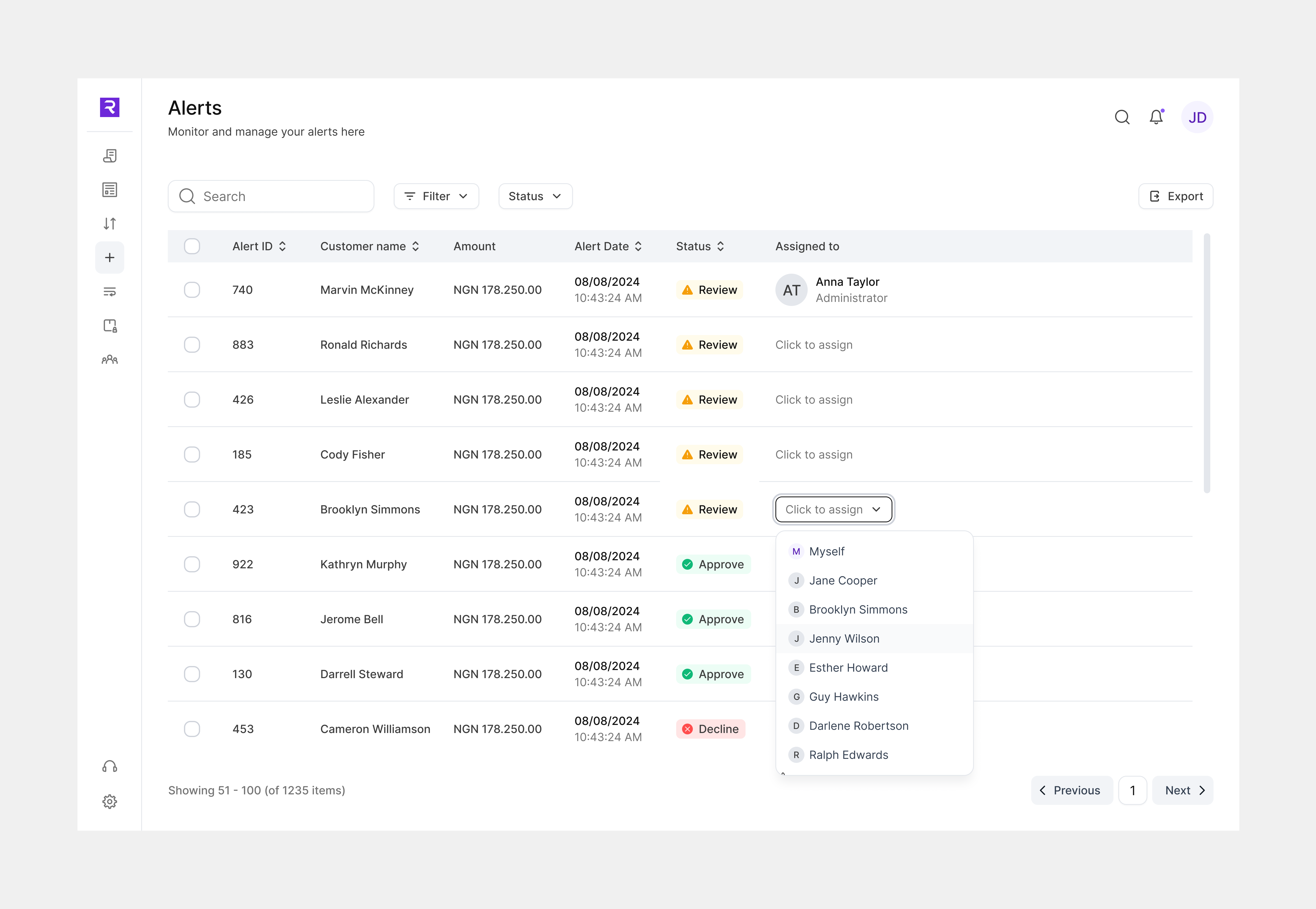Sort by Alert ID column arrows
The image size is (1316, 909).
[282, 246]
